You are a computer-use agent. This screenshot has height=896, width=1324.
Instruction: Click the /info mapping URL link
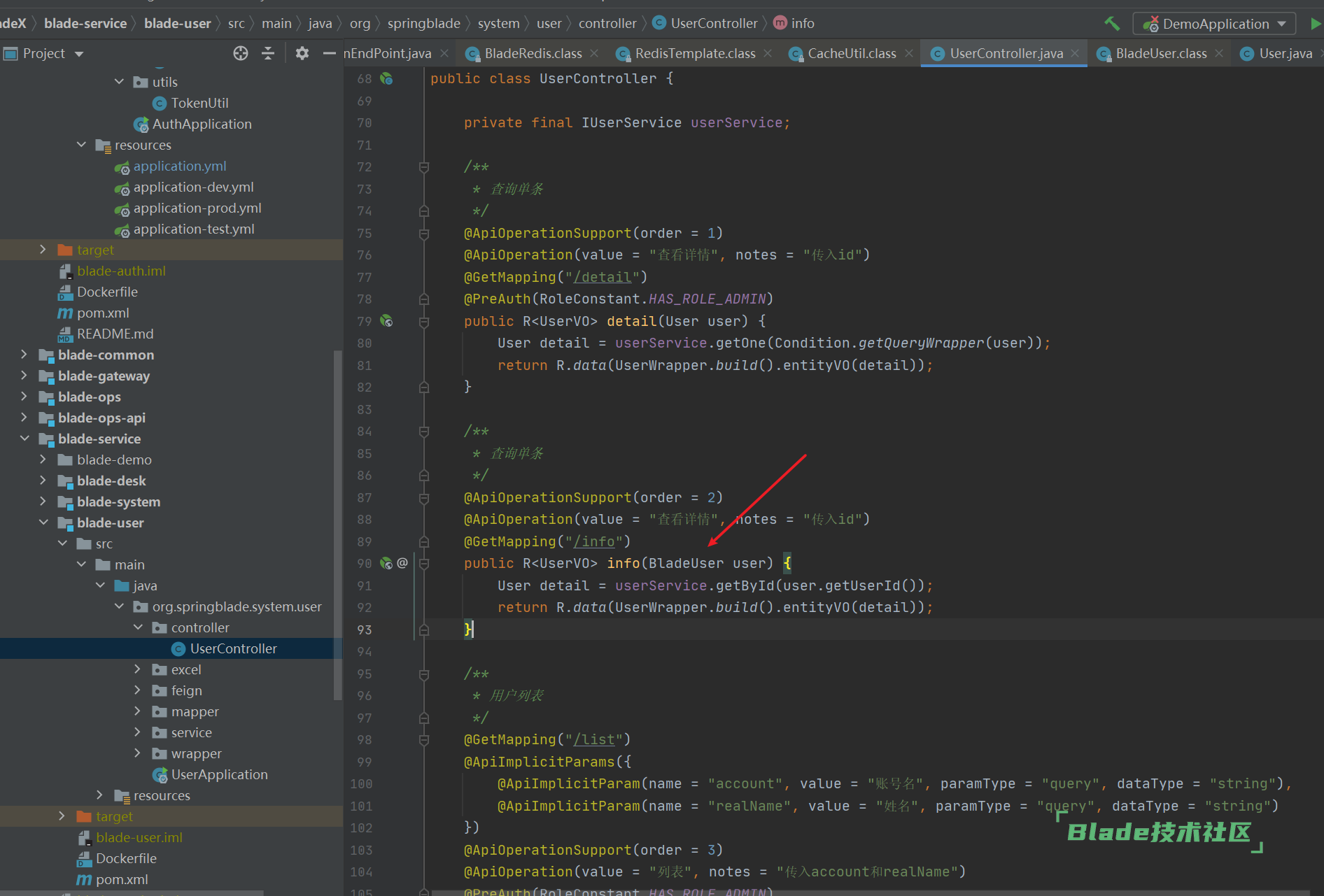coord(593,541)
